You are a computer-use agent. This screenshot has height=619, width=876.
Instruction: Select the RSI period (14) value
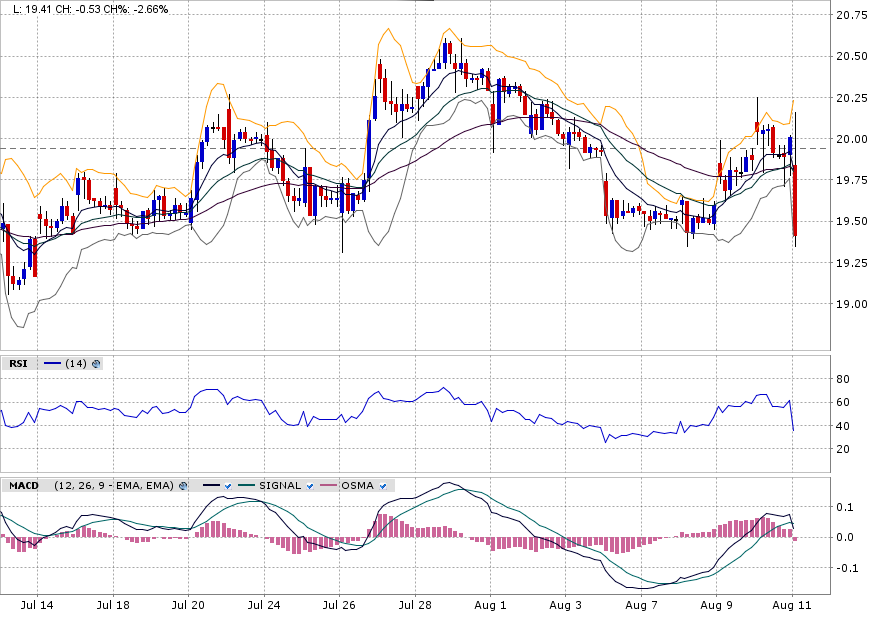click(x=76, y=364)
